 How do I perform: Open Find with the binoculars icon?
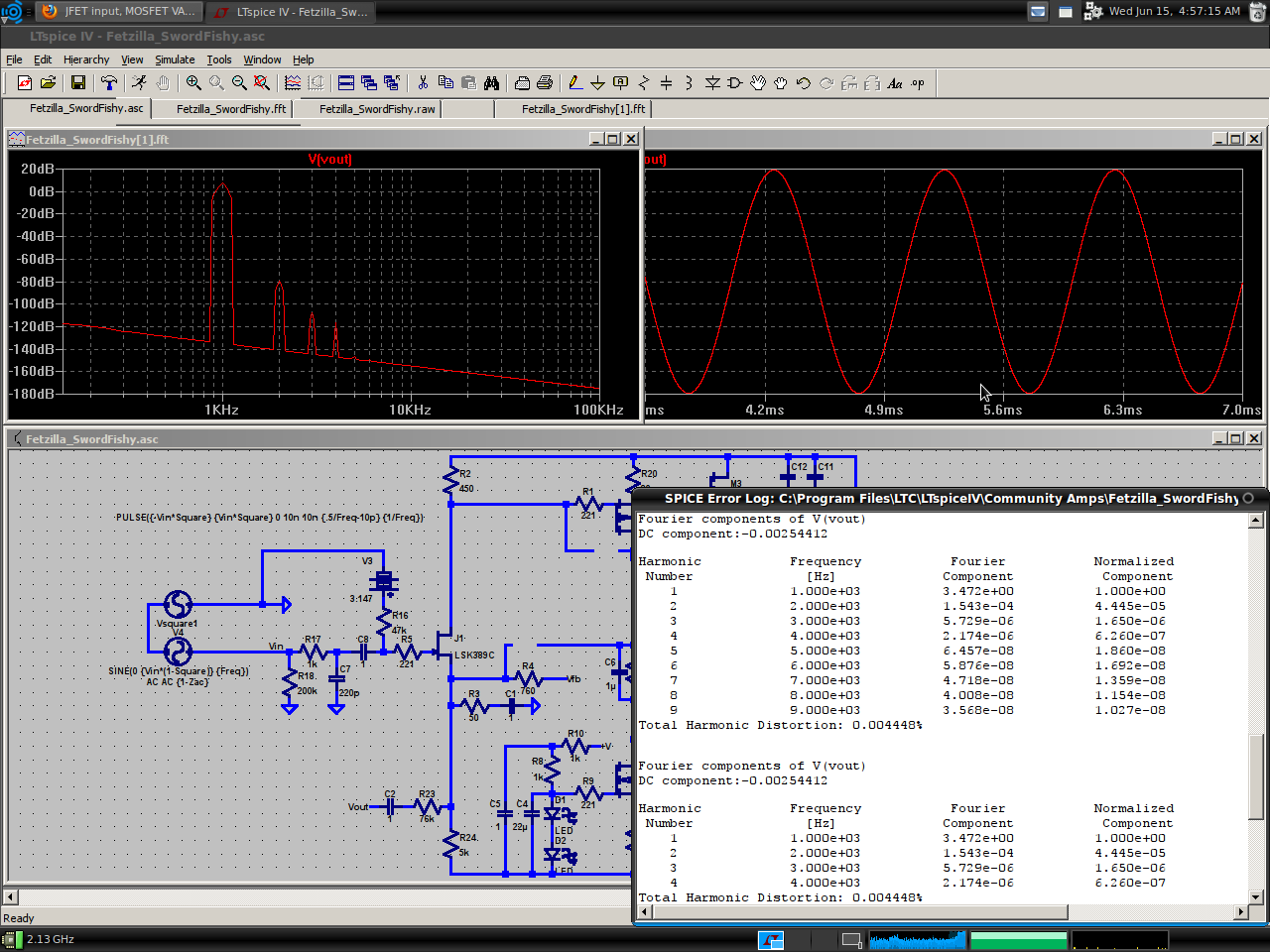tap(491, 83)
